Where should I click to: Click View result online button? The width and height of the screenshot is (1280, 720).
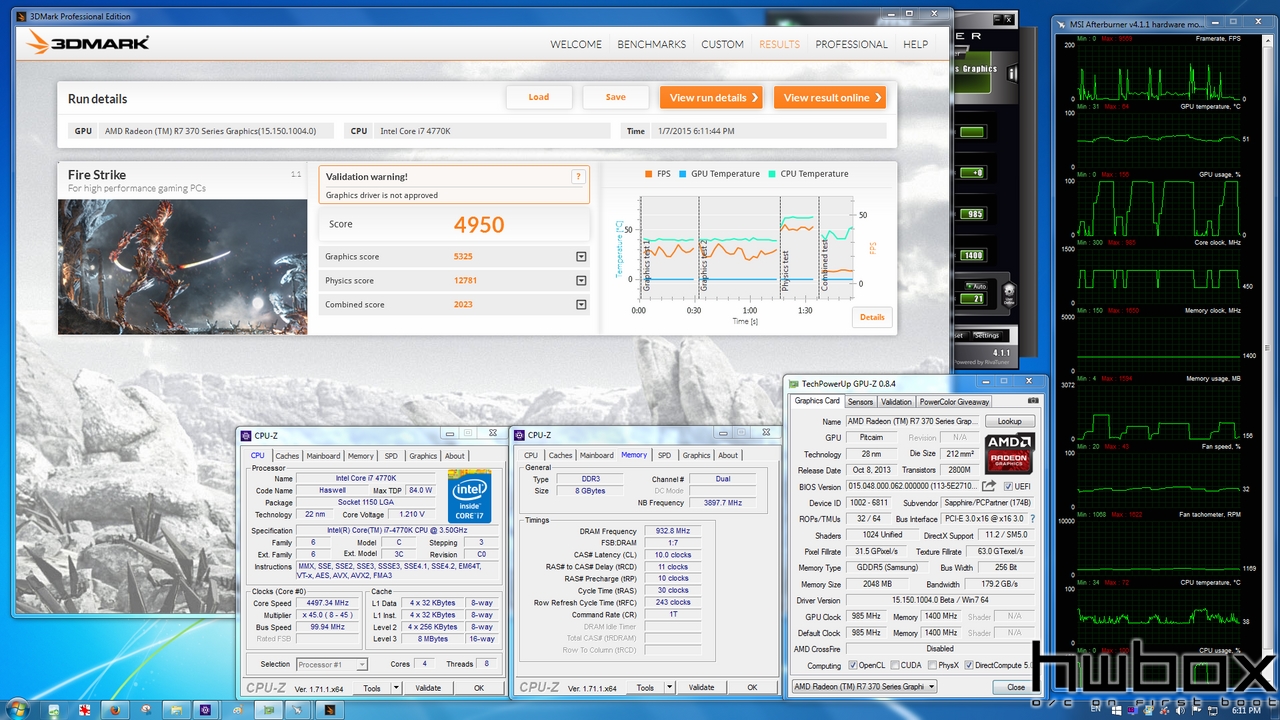pyautogui.click(x=829, y=97)
